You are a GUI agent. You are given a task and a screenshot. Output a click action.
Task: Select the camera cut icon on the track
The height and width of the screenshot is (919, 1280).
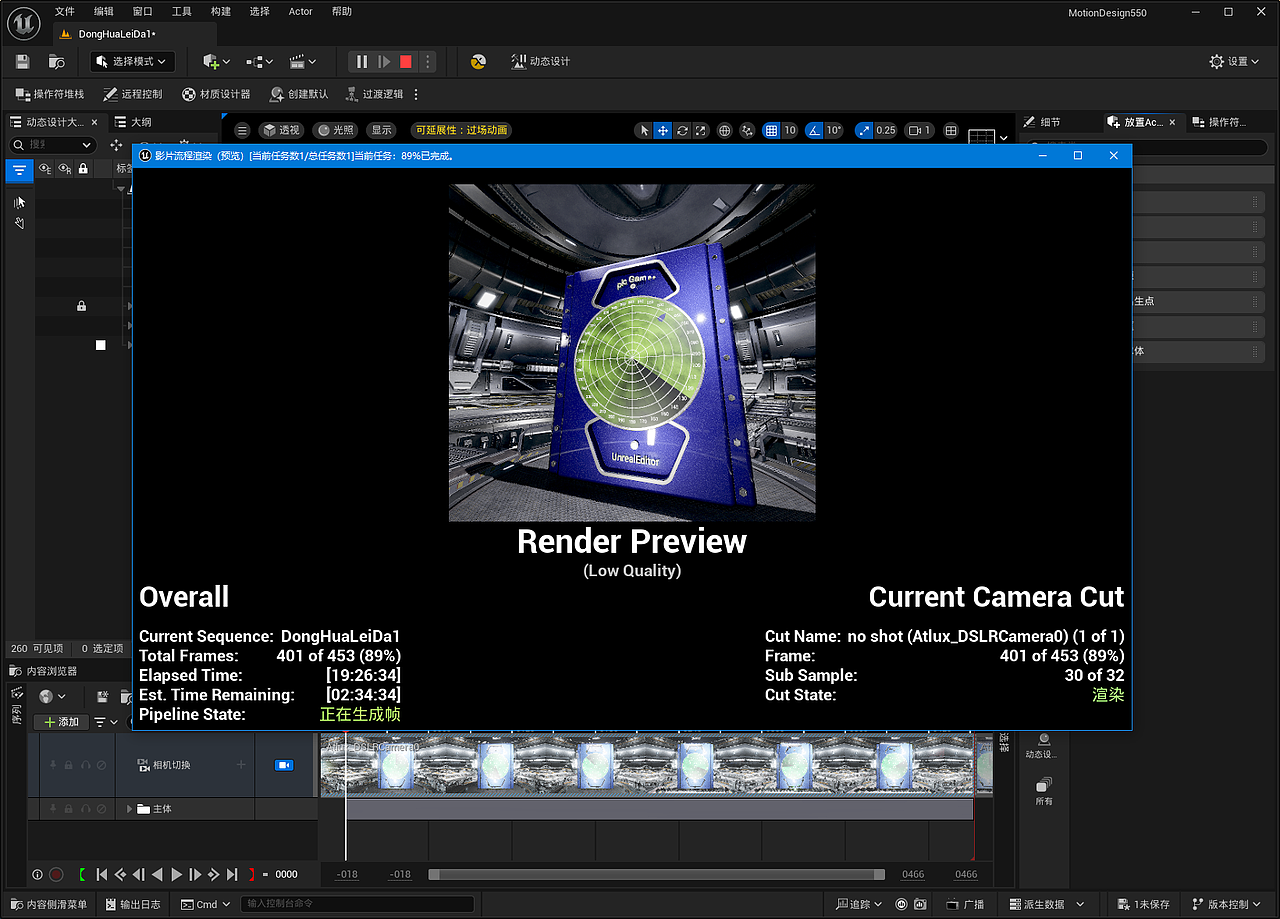(283, 764)
